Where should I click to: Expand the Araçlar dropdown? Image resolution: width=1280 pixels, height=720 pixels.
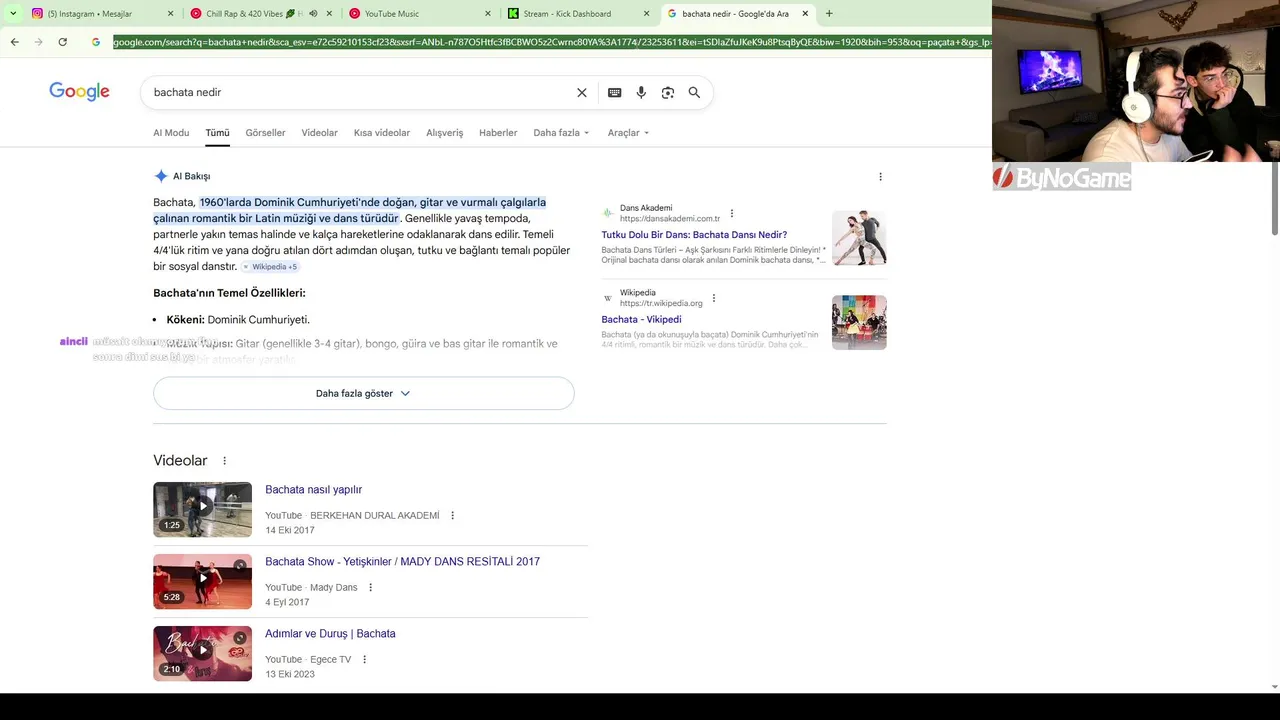pos(628,132)
